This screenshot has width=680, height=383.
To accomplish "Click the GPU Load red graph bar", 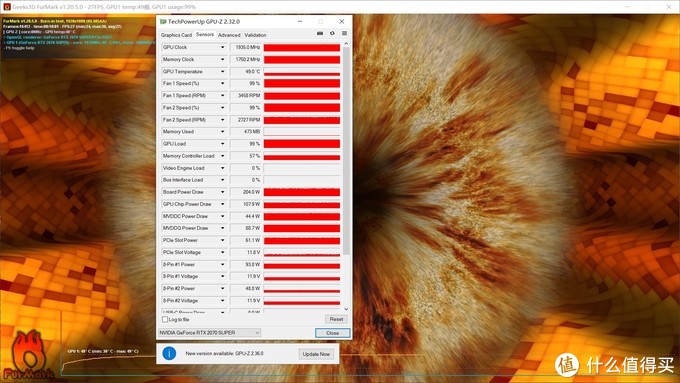I will (x=302, y=144).
